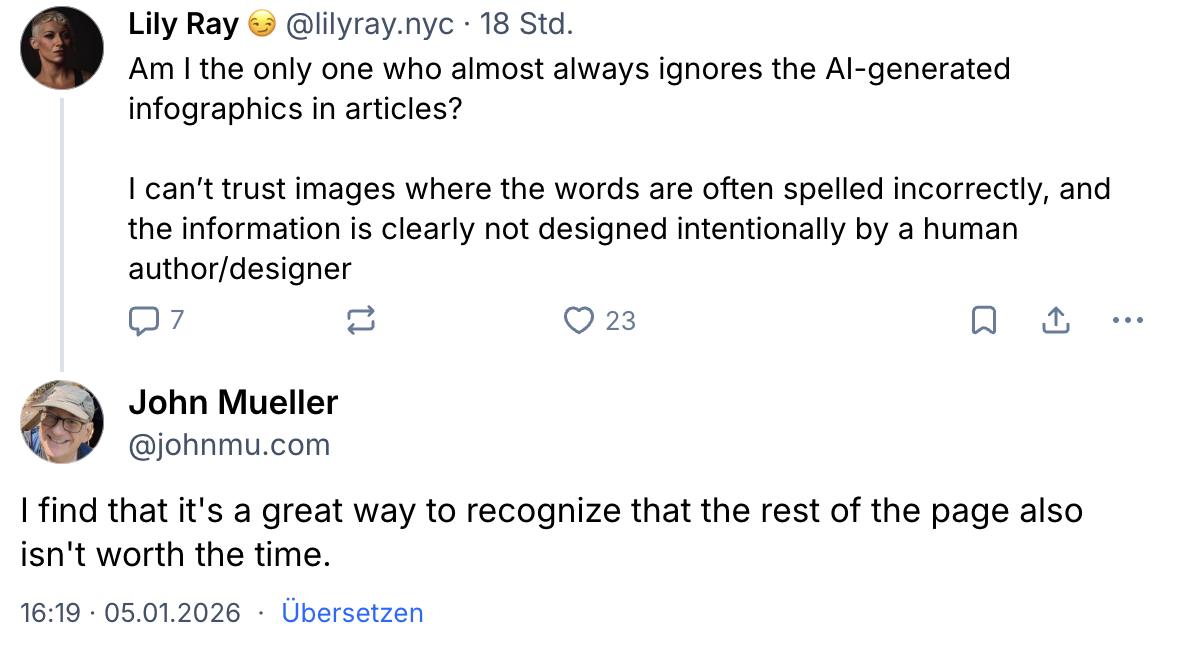Viewport: 1182px width, 648px height.
Task: Click John Mueller's display name
Action: tap(233, 402)
